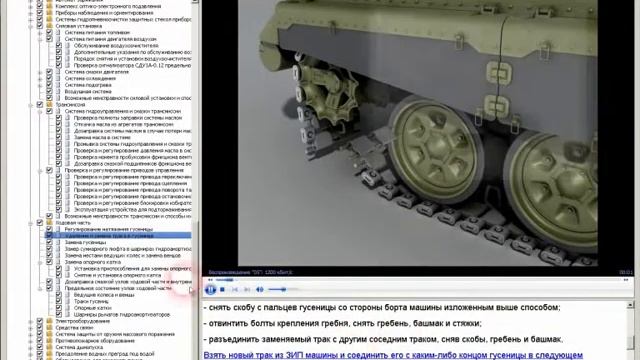The image size is (640, 360).
Task: Expand the 'Электрооборудование' tree node
Action: coord(31,321)
